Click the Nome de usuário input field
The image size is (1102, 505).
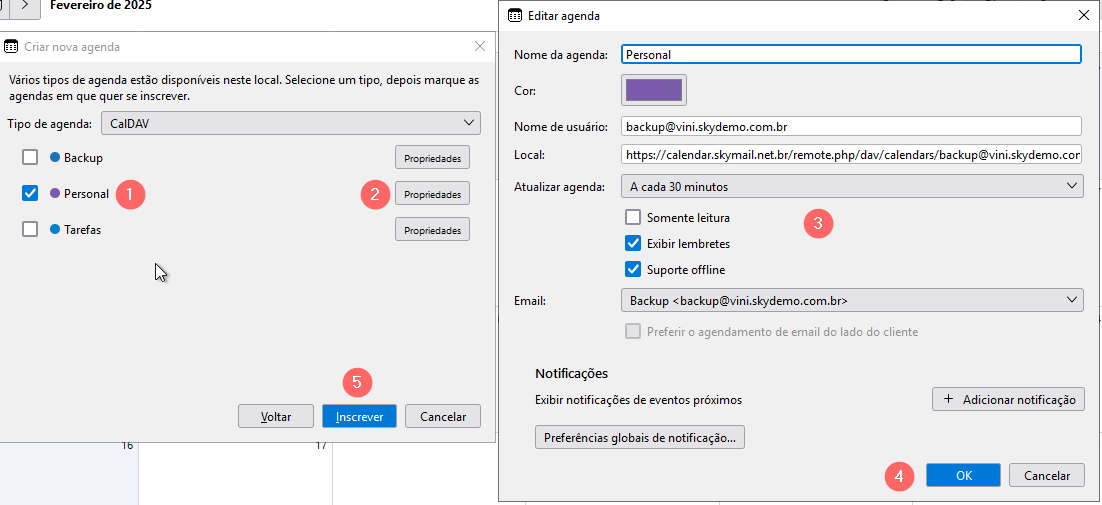(851, 126)
